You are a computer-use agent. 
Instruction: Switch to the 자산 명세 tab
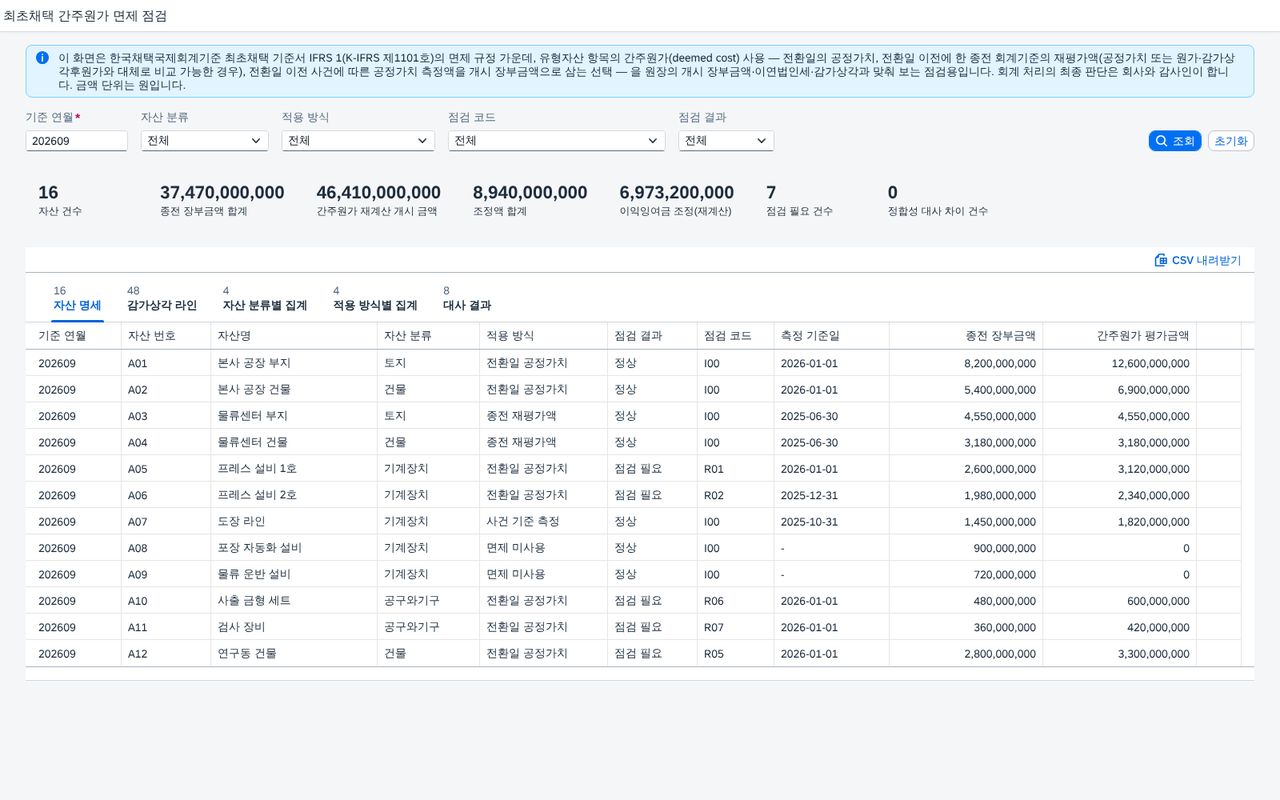point(77,299)
